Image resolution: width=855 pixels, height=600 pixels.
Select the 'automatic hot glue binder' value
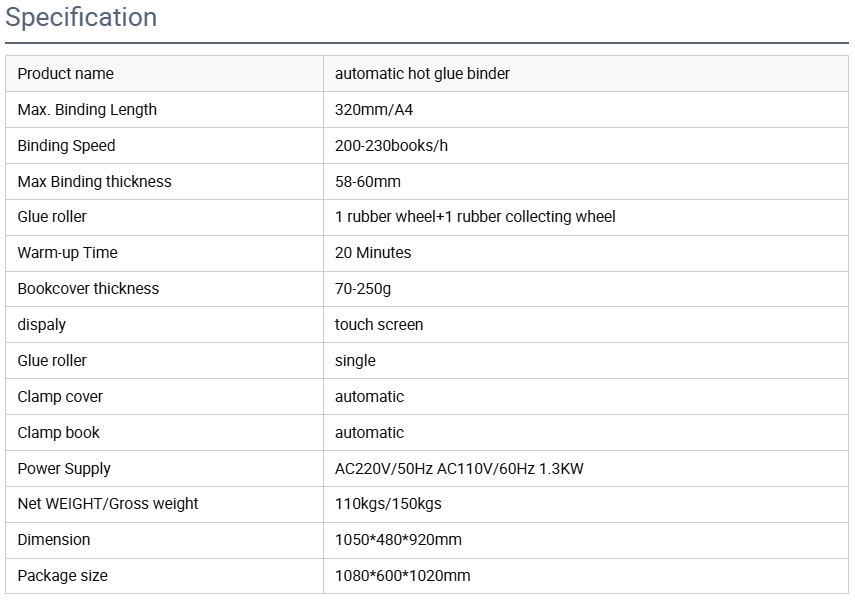(x=422, y=74)
